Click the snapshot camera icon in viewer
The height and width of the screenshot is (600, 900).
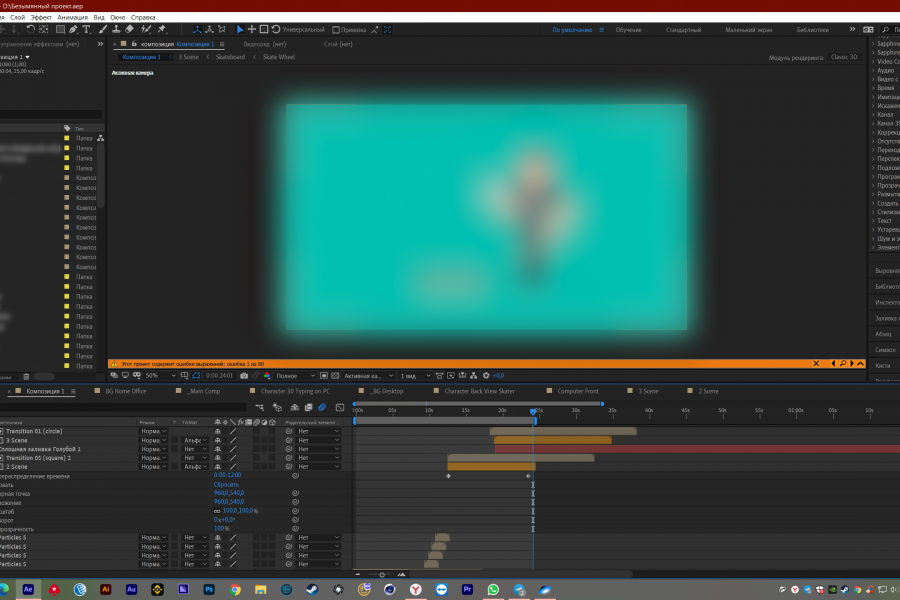[244, 376]
